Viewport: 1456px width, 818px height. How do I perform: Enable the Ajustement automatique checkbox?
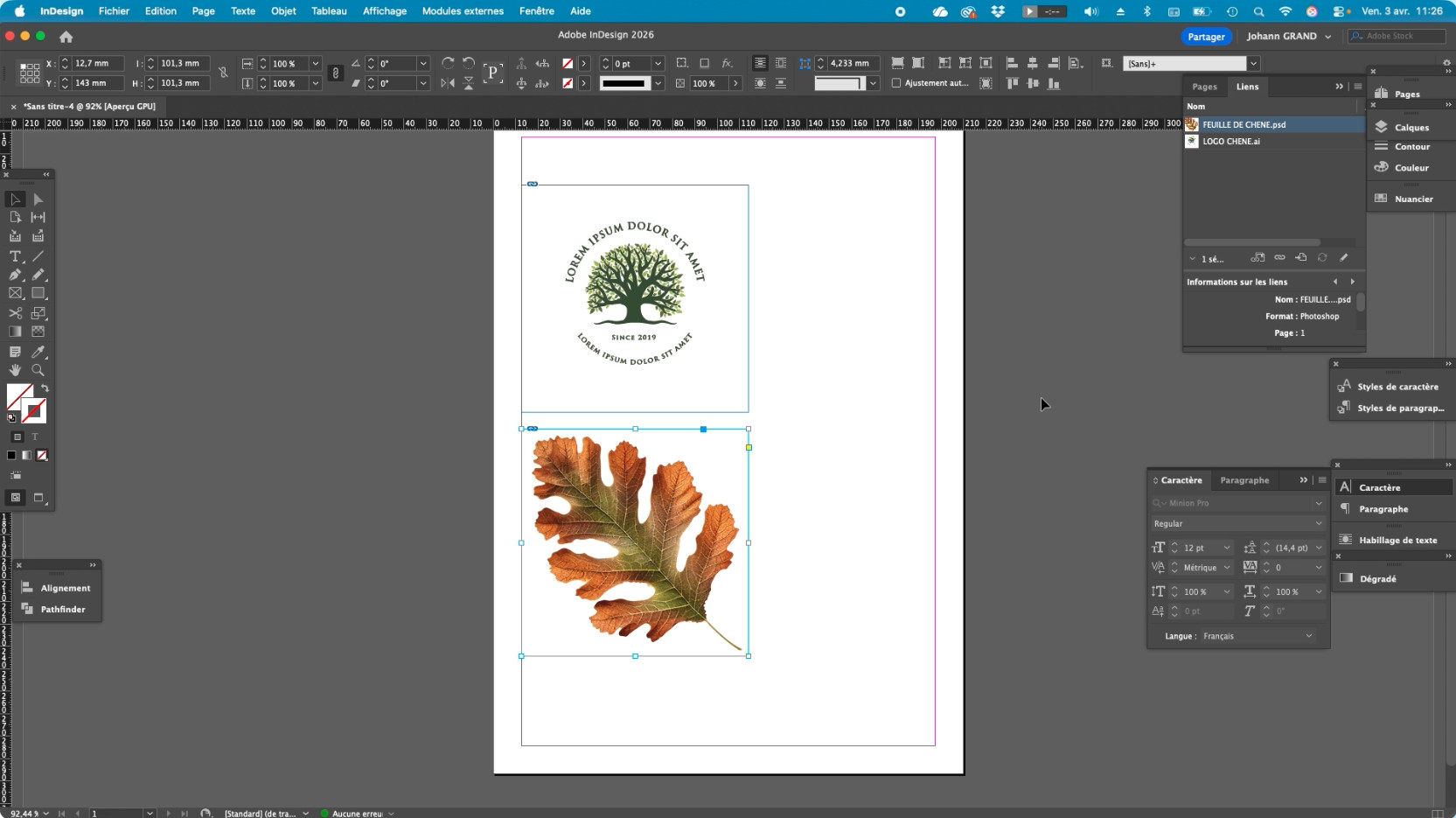(896, 83)
